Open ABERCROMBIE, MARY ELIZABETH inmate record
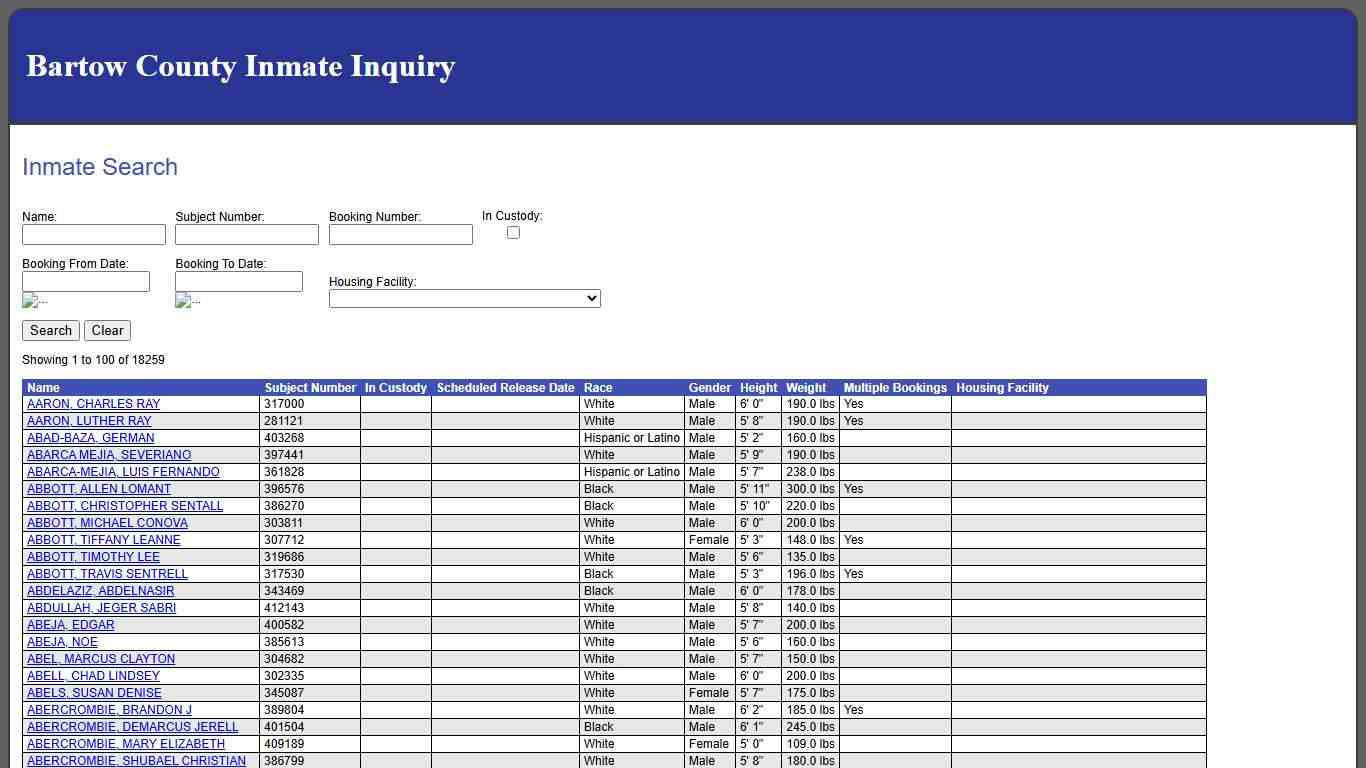This screenshot has width=1366, height=768. (124, 744)
